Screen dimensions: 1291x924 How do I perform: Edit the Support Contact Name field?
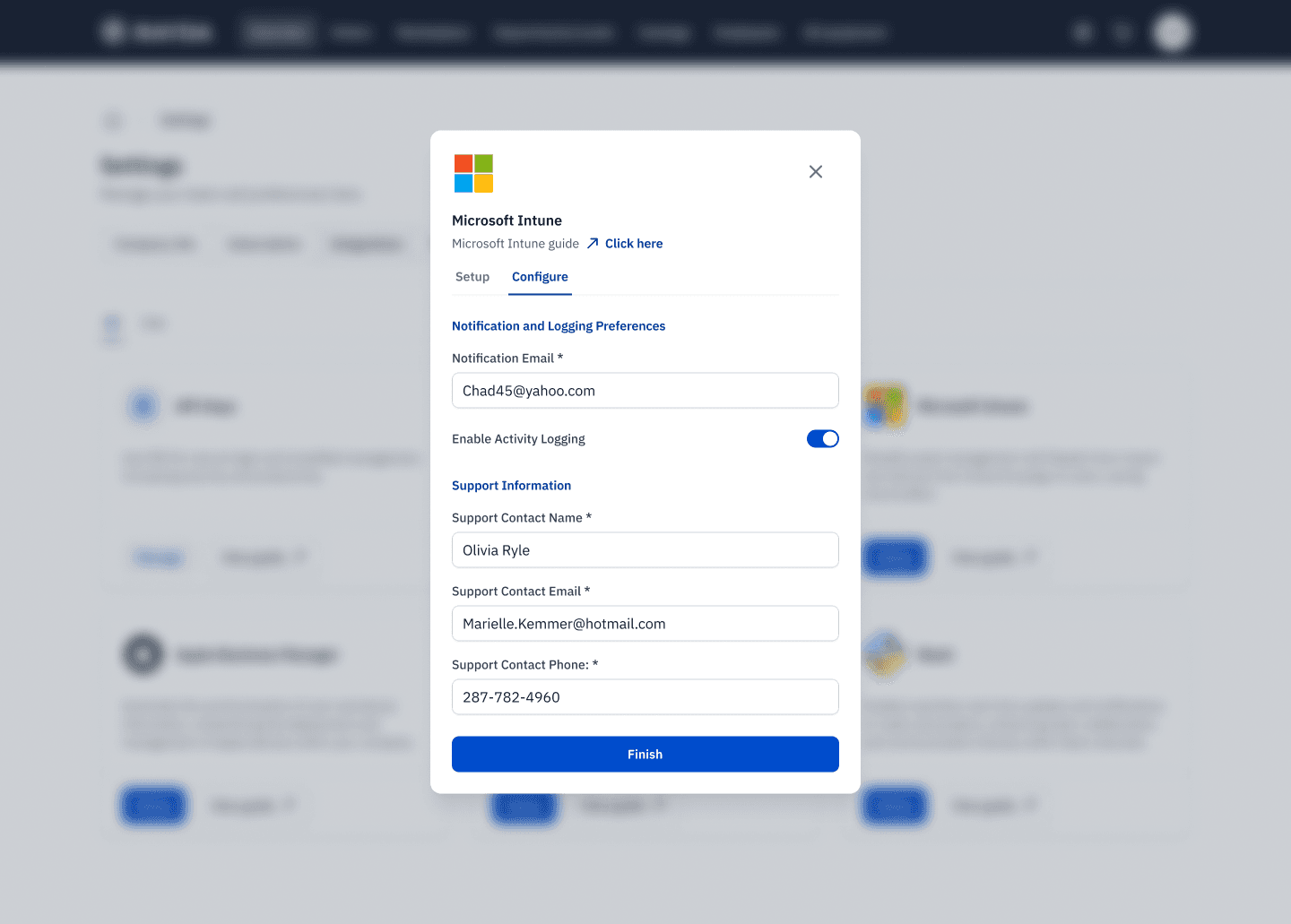point(645,550)
